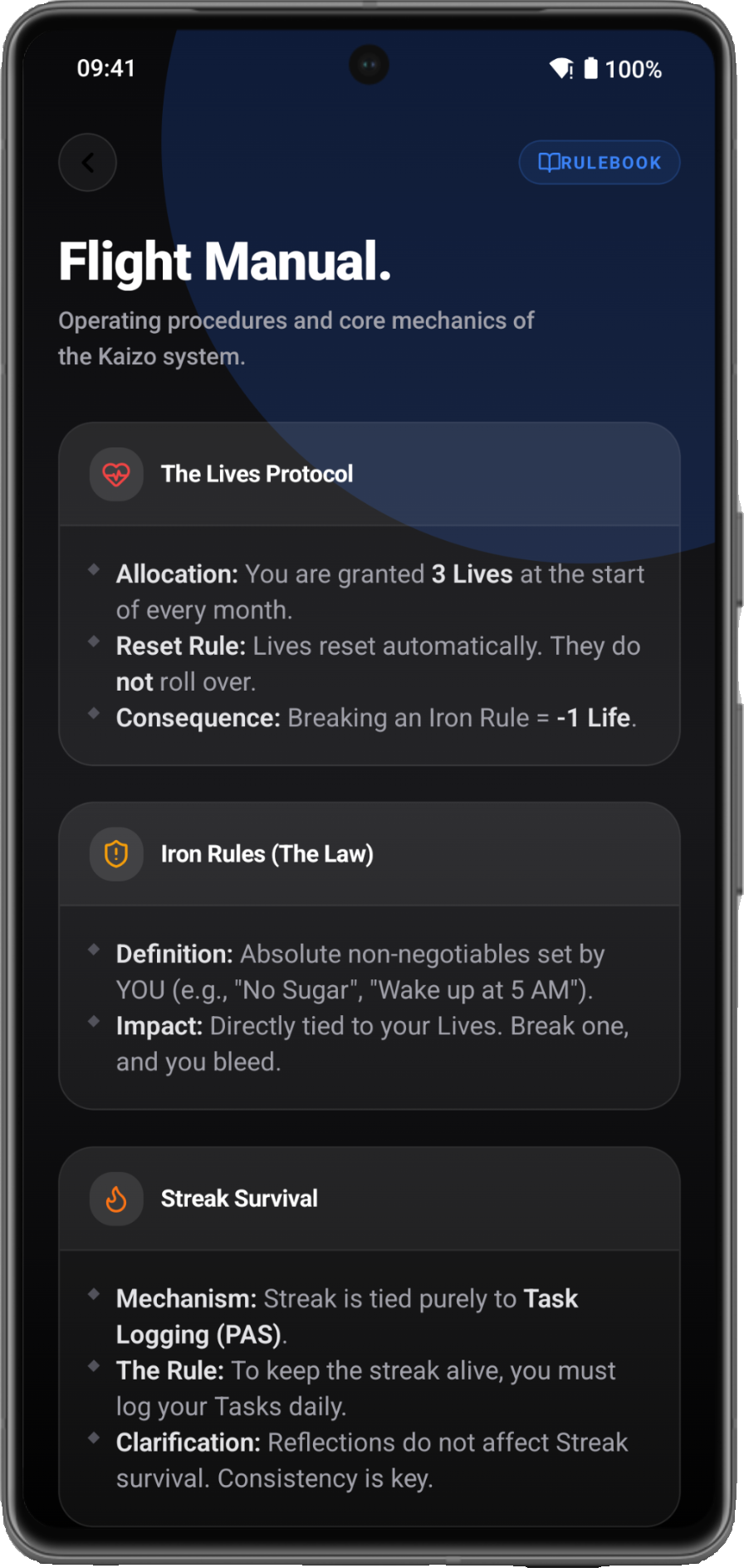Open the Rulebook
The height and width of the screenshot is (1568, 744).
coord(599,162)
